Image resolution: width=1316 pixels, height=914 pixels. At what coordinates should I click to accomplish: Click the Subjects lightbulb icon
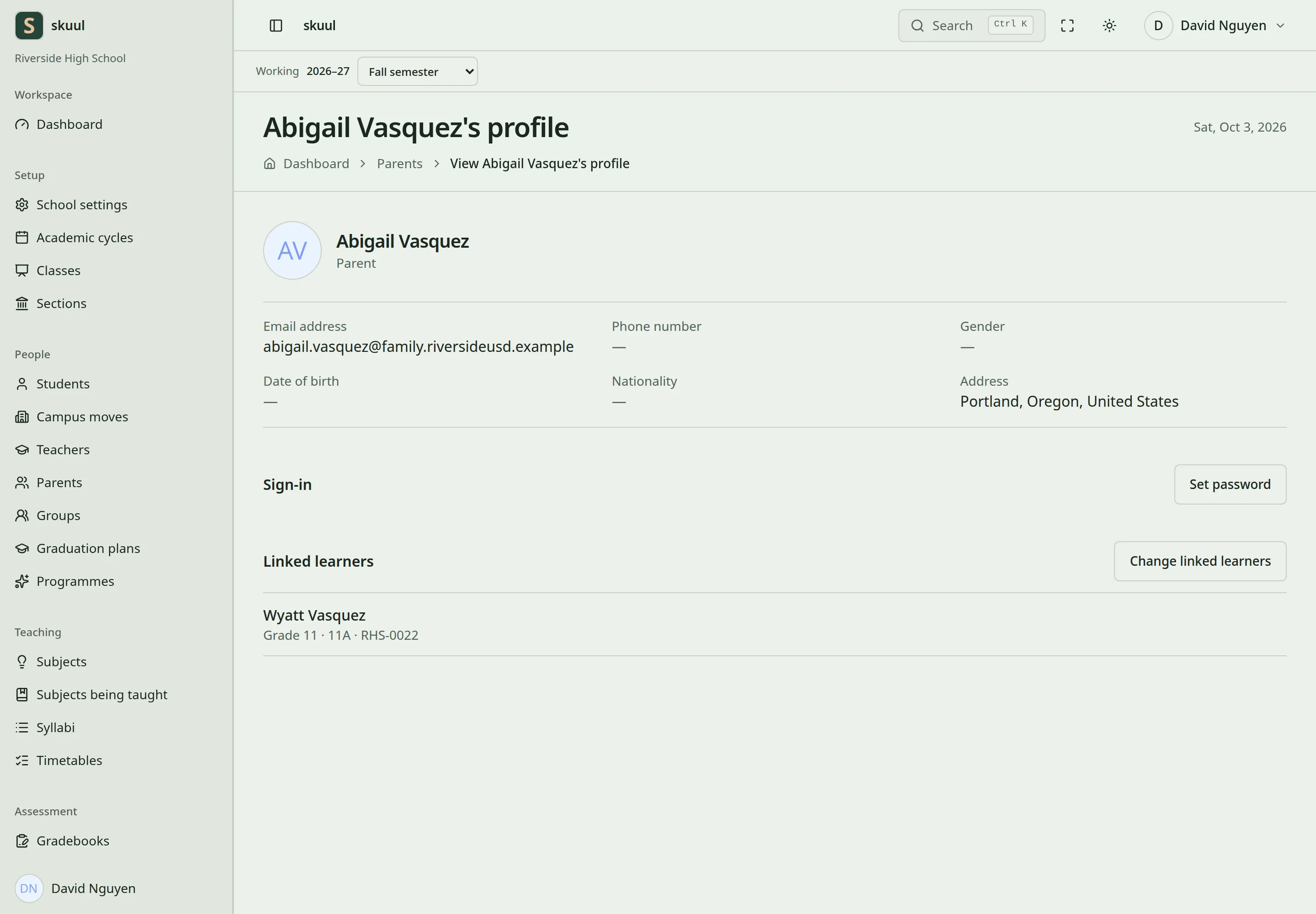pyautogui.click(x=22, y=661)
